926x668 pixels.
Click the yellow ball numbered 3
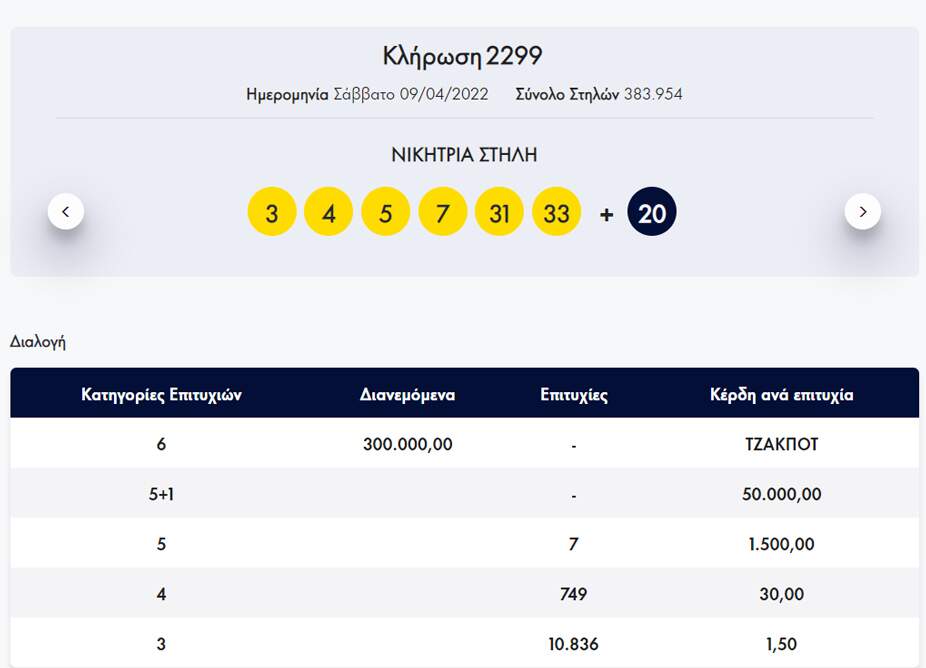[x=272, y=213]
